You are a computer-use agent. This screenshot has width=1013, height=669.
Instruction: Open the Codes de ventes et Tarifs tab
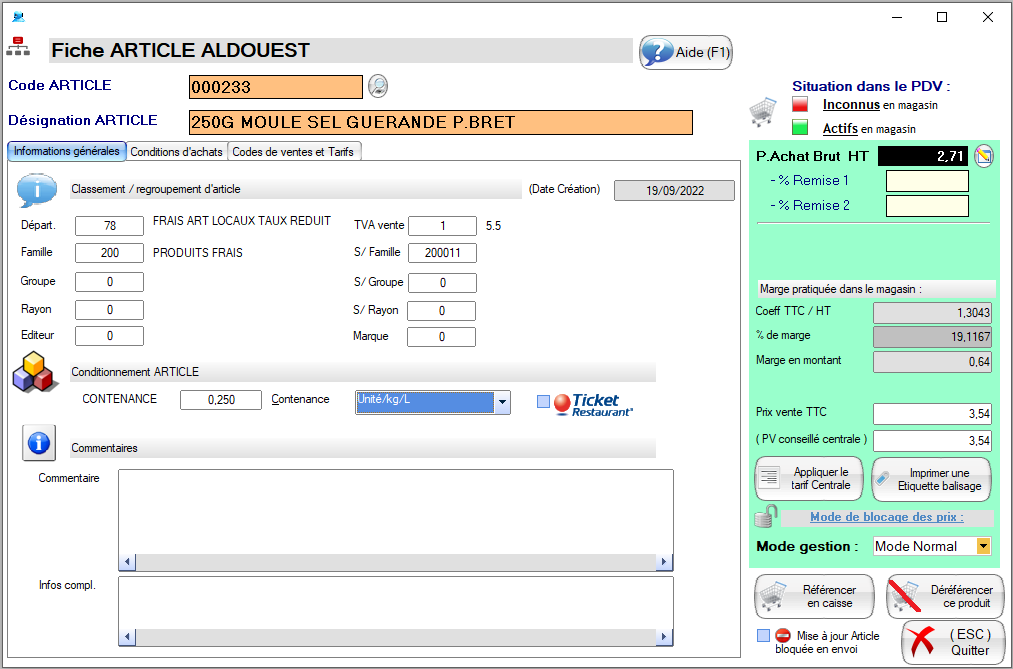coord(294,152)
